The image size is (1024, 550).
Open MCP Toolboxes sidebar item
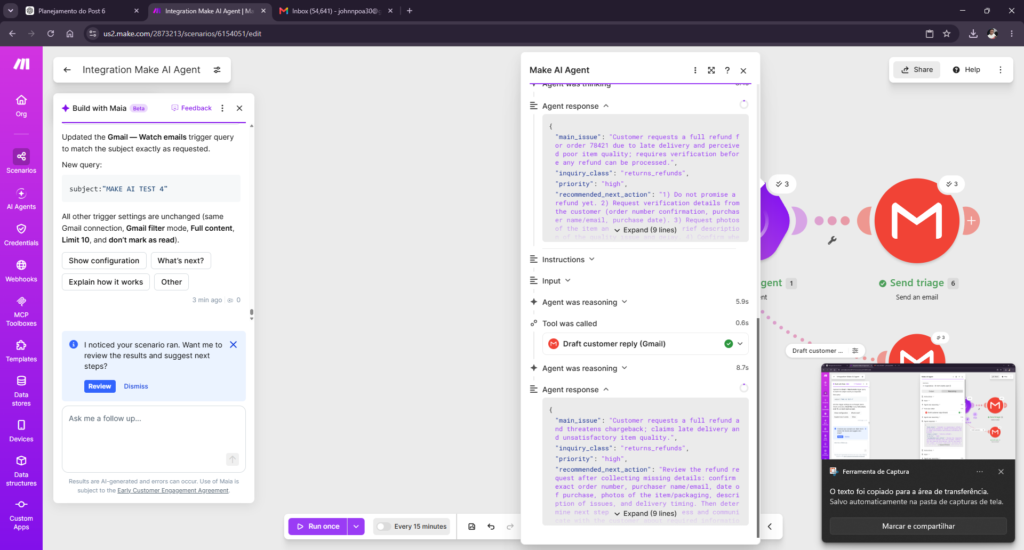pos(21,310)
